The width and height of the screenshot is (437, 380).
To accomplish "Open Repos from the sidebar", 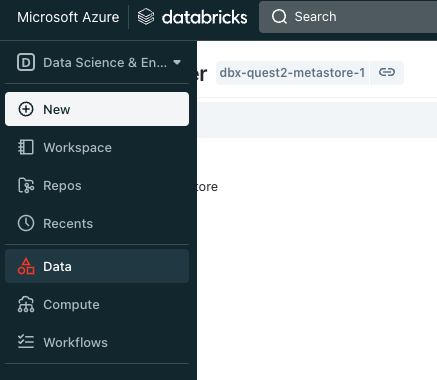I will [97, 186].
